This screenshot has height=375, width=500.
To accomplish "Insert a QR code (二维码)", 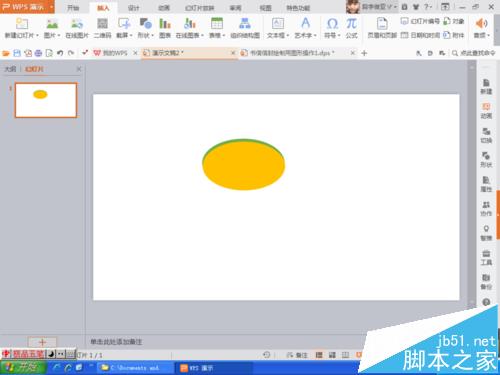I will [x=102, y=28].
